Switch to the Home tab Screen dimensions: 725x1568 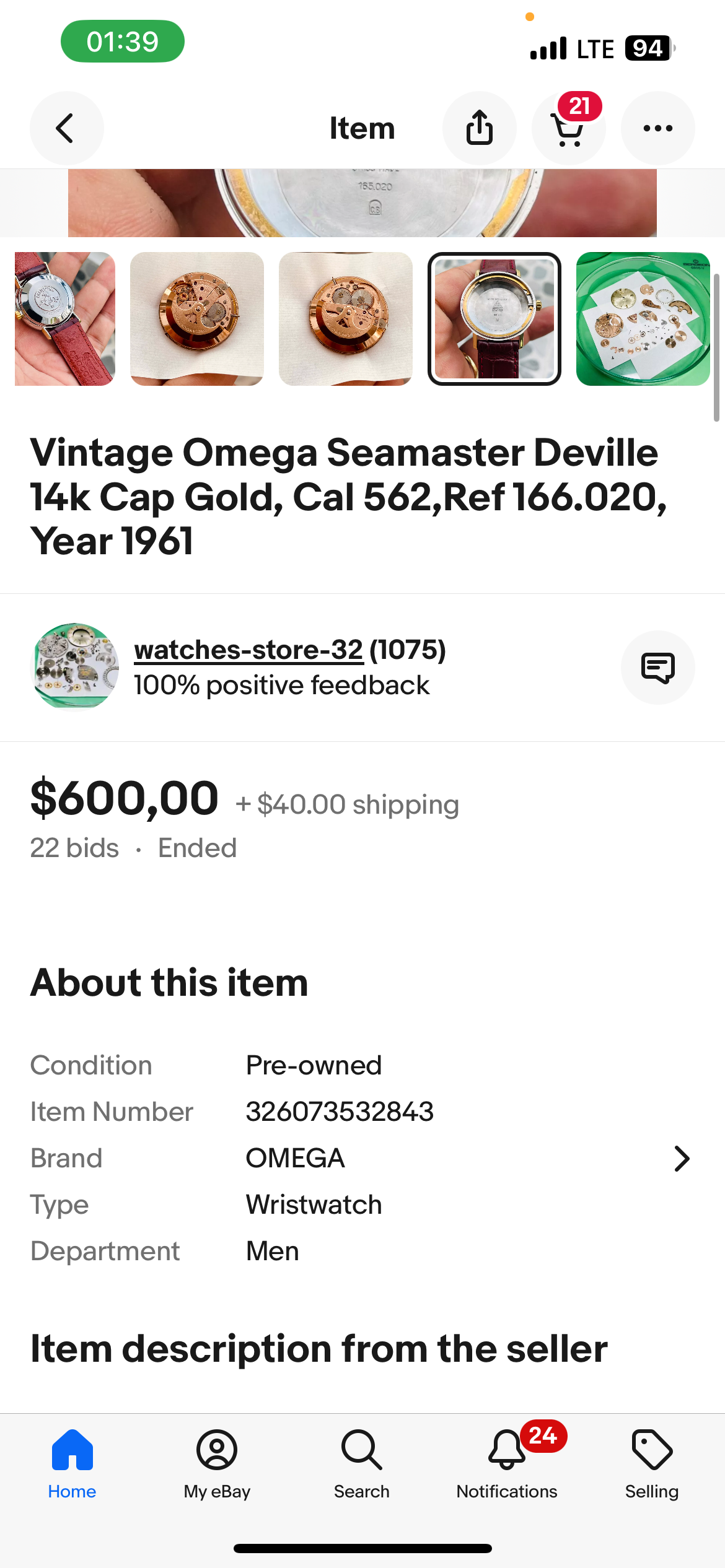72,1450
